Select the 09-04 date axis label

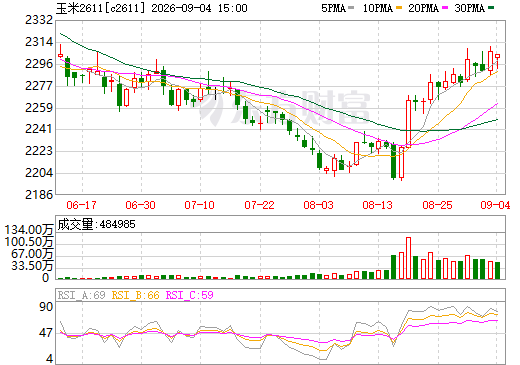click(x=495, y=205)
